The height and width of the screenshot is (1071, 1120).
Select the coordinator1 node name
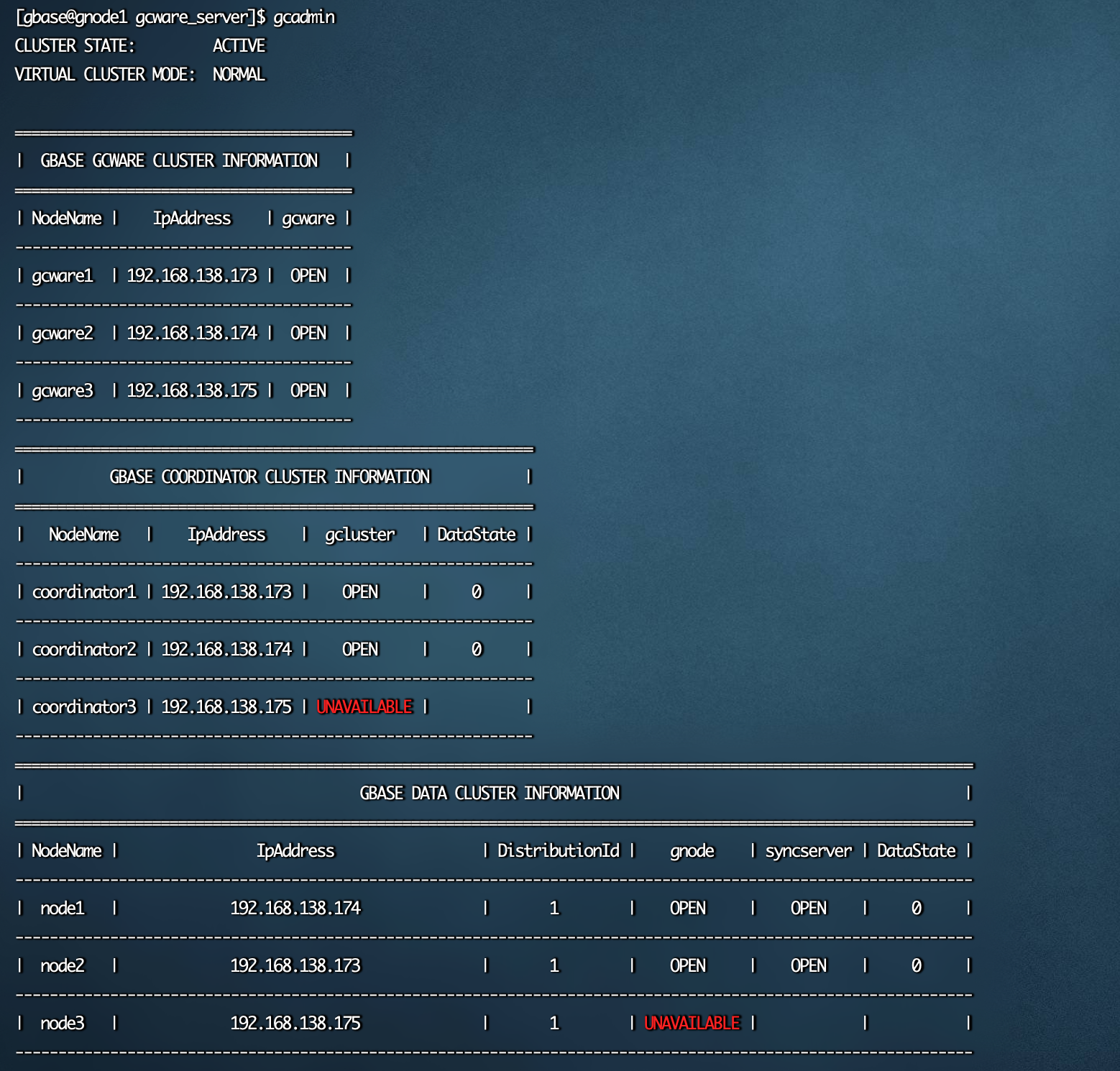click(x=84, y=592)
